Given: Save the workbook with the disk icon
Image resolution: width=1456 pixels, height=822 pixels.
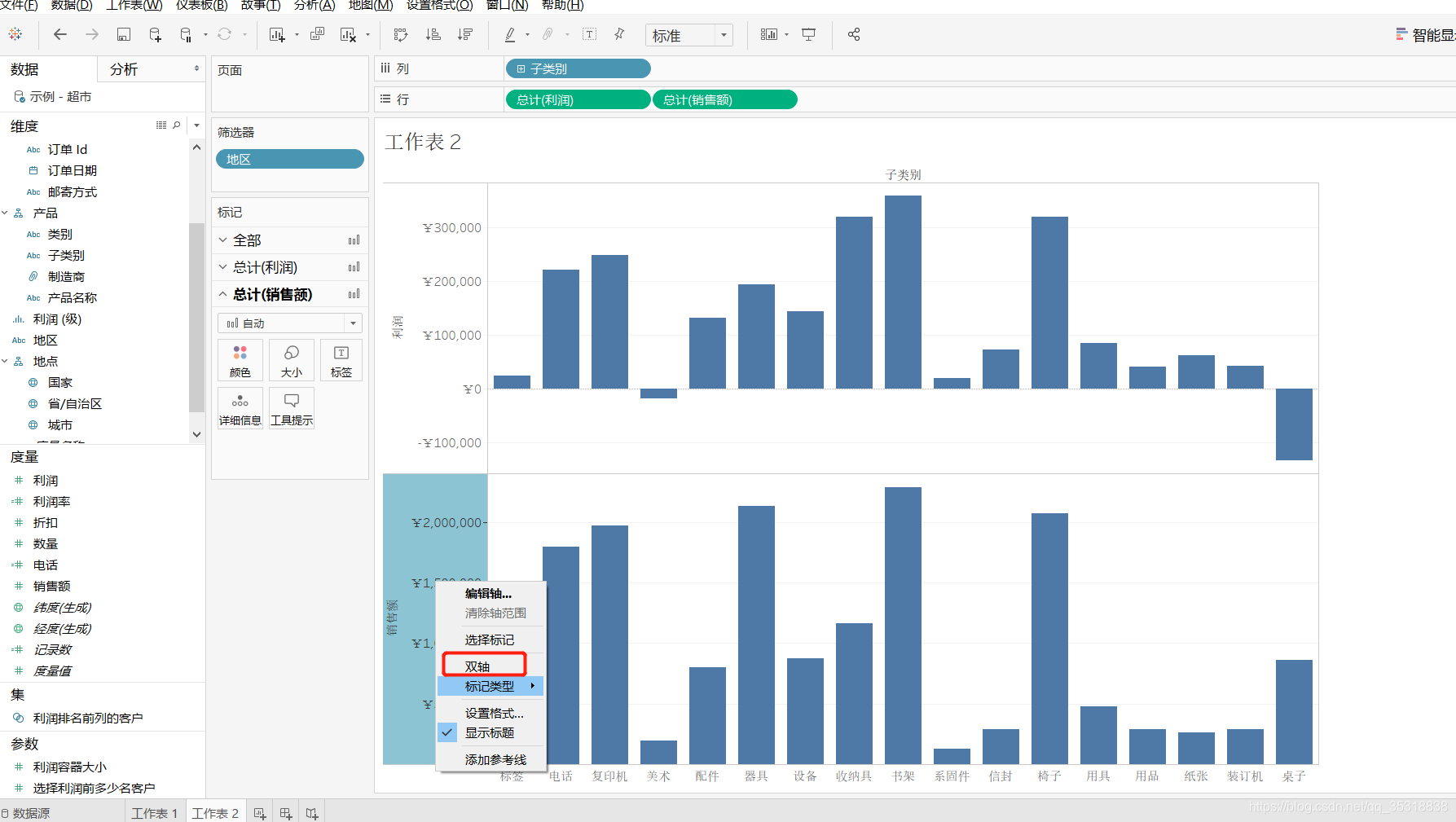Looking at the screenshot, I should [x=124, y=34].
